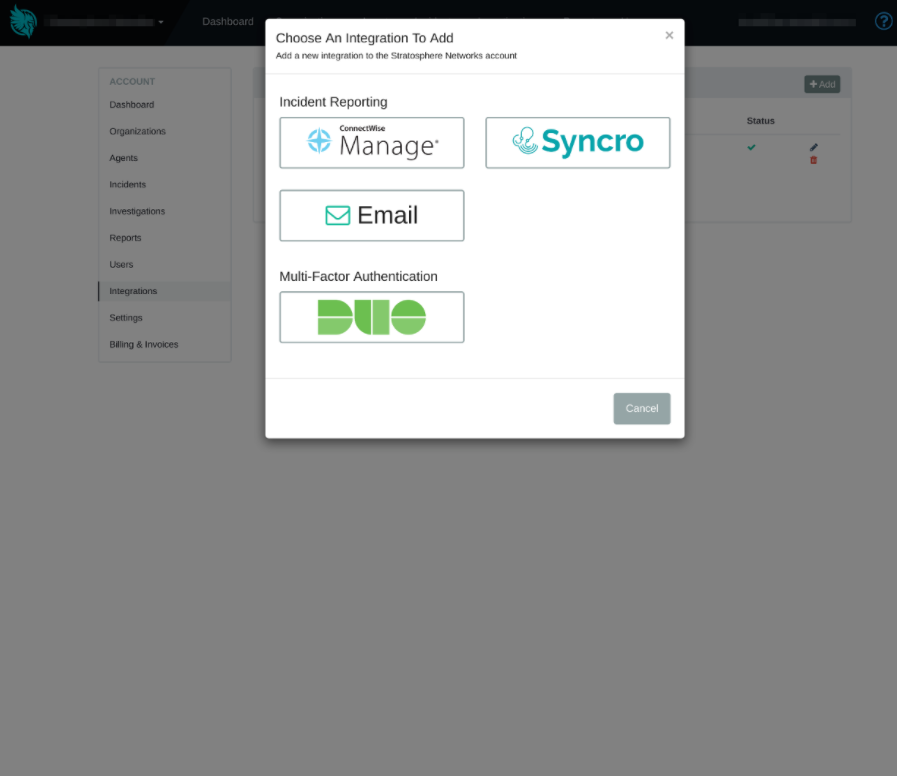This screenshot has width=897, height=776.
Task: Open Organizations in the sidebar
Action: pyautogui.click(x=137, y=131)
